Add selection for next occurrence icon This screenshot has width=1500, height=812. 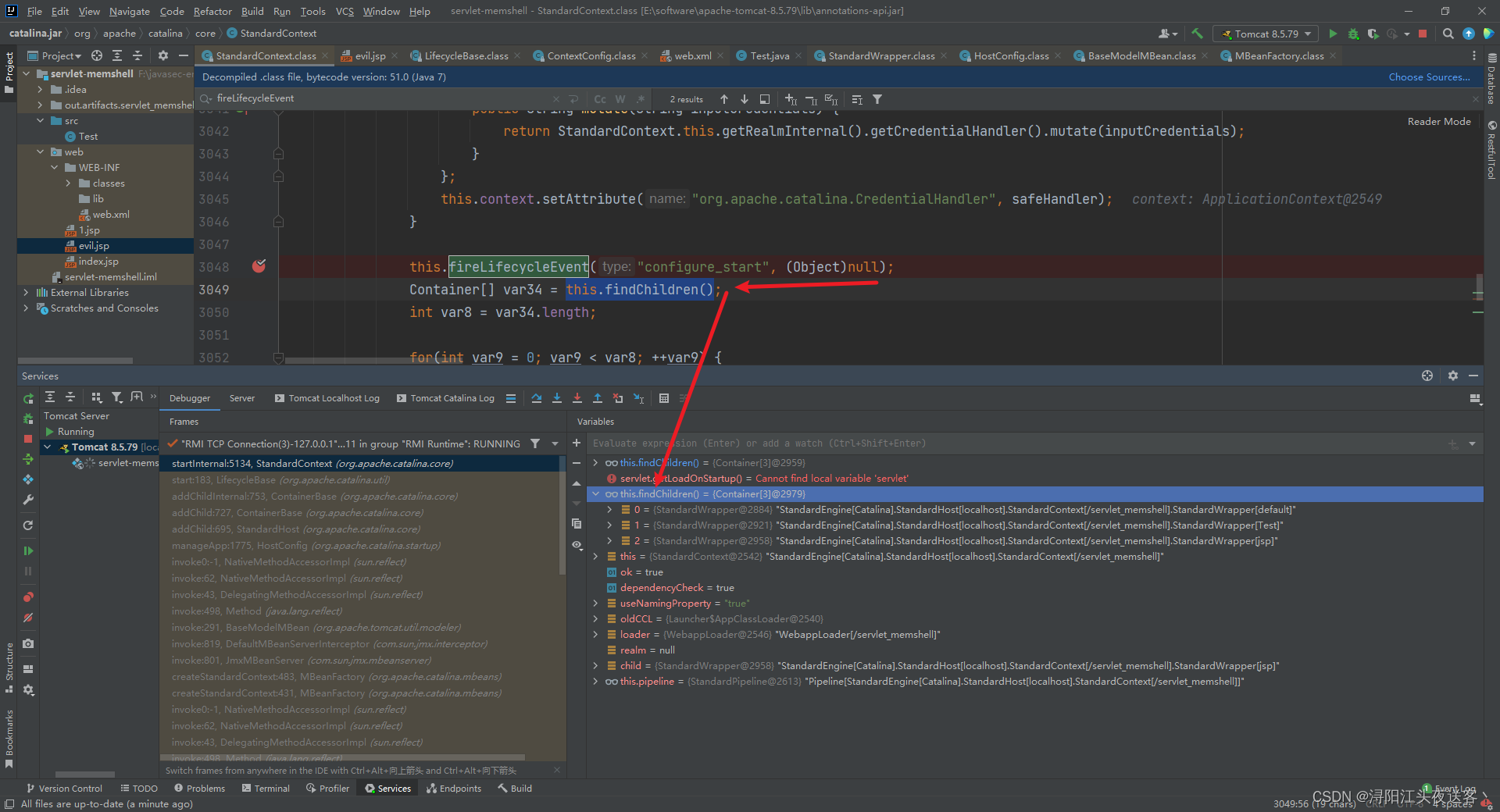coord(791,99)
